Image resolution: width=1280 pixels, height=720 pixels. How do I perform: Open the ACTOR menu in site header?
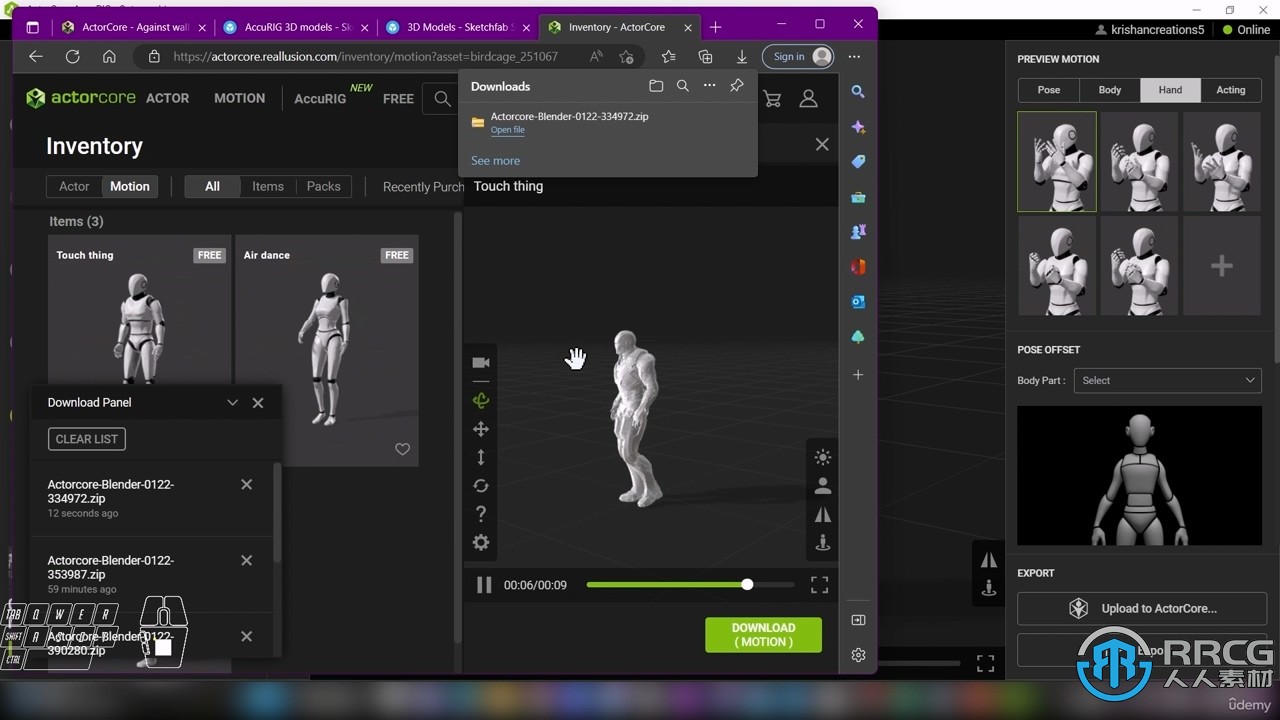tap(167, 98)
